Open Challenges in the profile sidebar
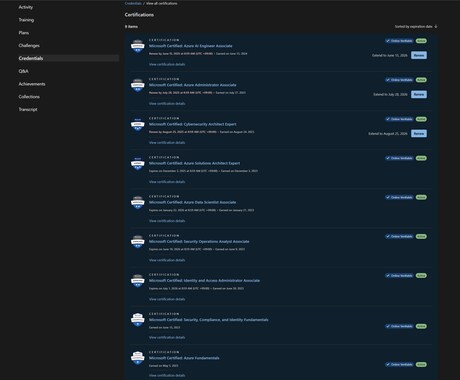This screenshot has width=460, height=380. click(x=29, y=46)
